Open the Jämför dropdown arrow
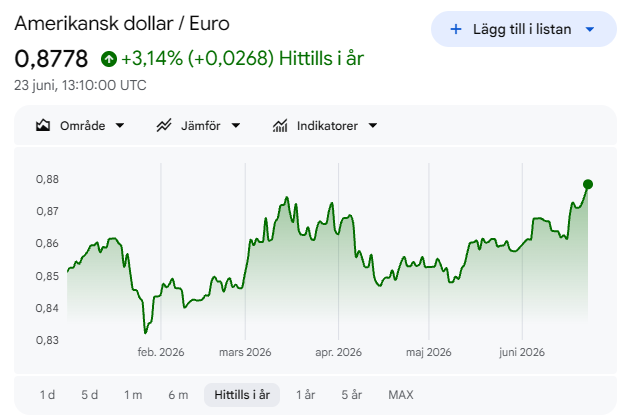Image resolution: width=633 pixels, height=420 pixels. (236, 126)
